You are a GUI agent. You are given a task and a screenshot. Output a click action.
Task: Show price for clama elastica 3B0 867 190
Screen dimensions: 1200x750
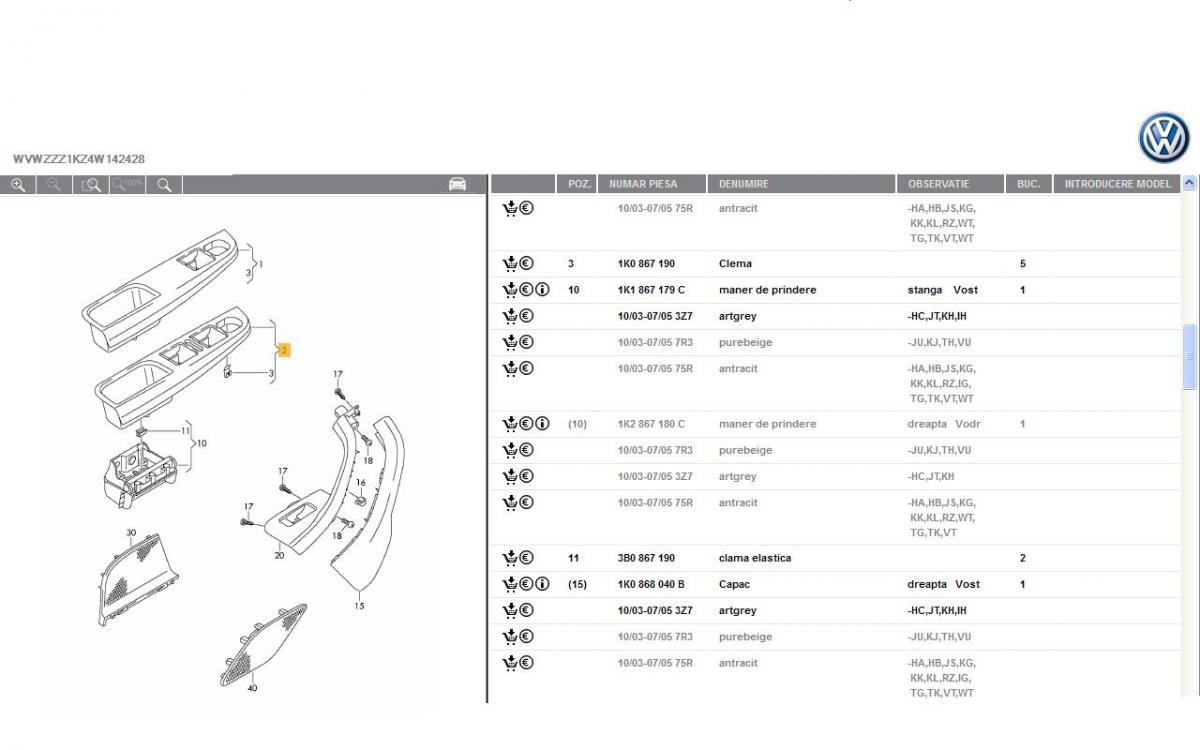(526, 558)
